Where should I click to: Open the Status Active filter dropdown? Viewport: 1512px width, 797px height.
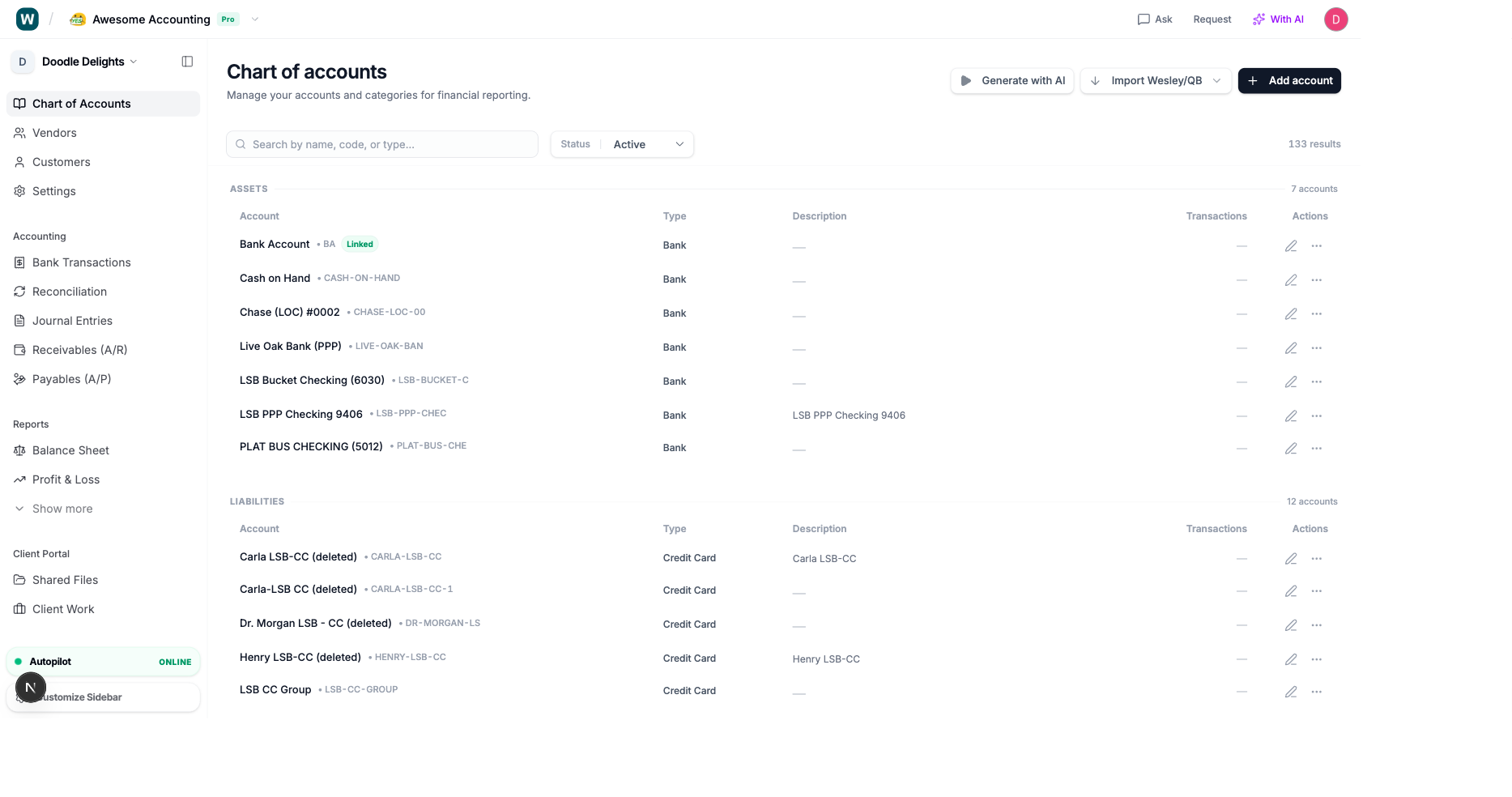tap(622, 144)
